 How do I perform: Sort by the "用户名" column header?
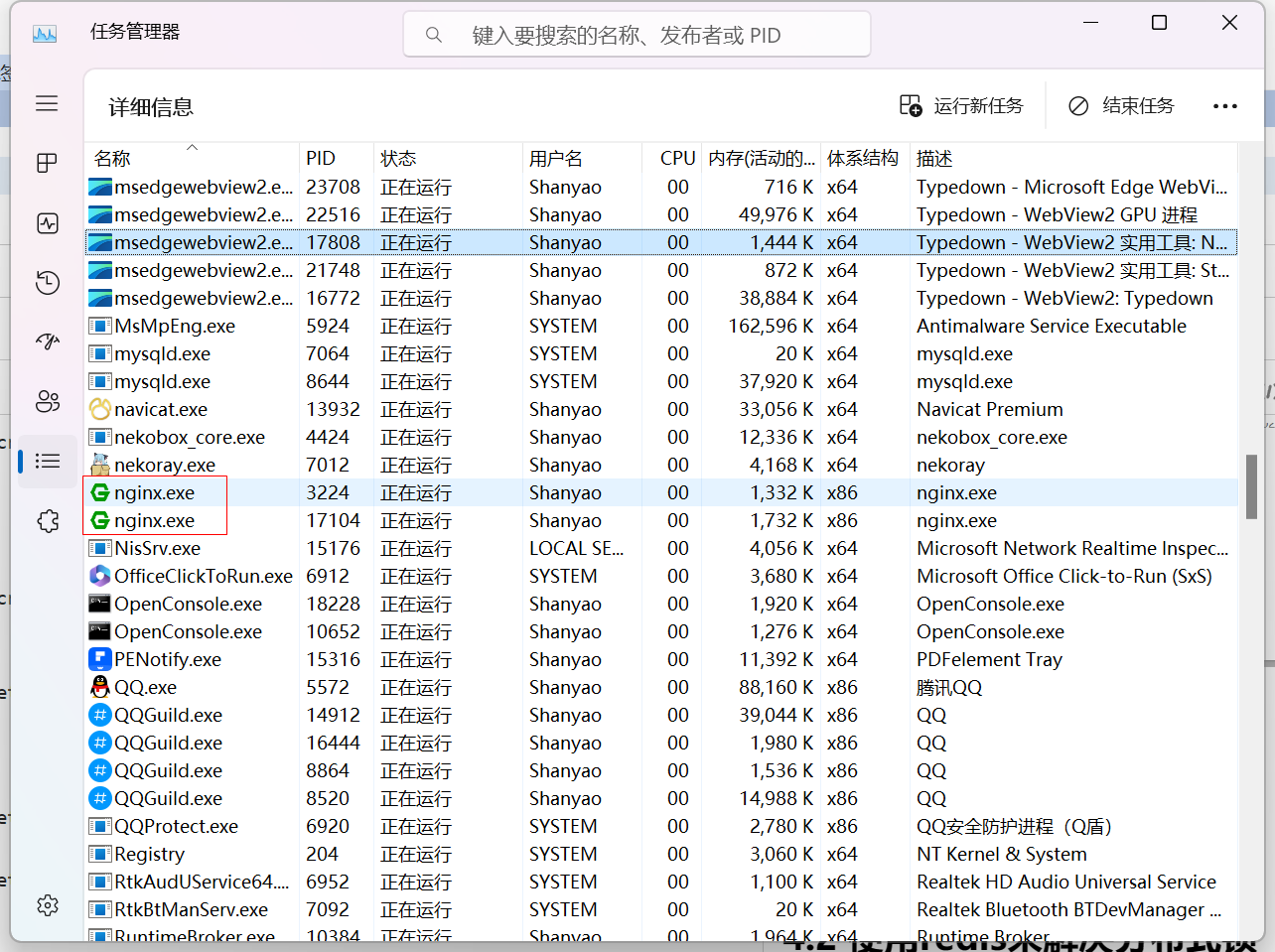tap(582, 158)
